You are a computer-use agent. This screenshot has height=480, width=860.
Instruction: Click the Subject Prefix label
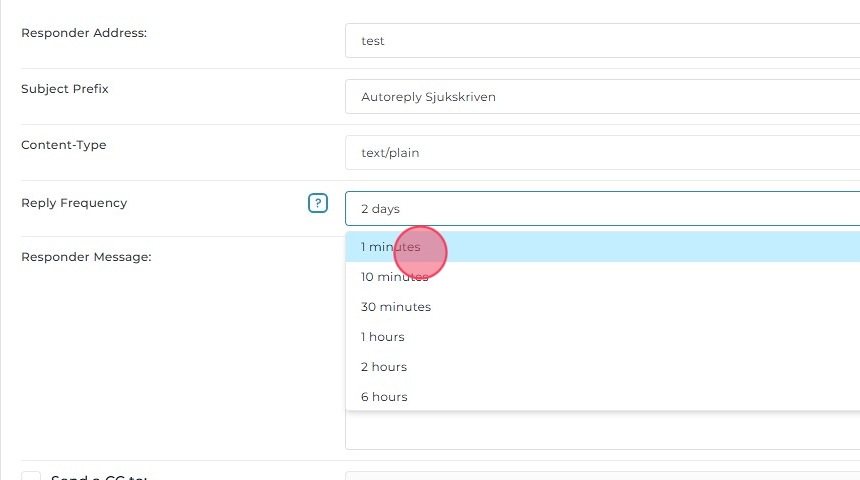point(65,89)
